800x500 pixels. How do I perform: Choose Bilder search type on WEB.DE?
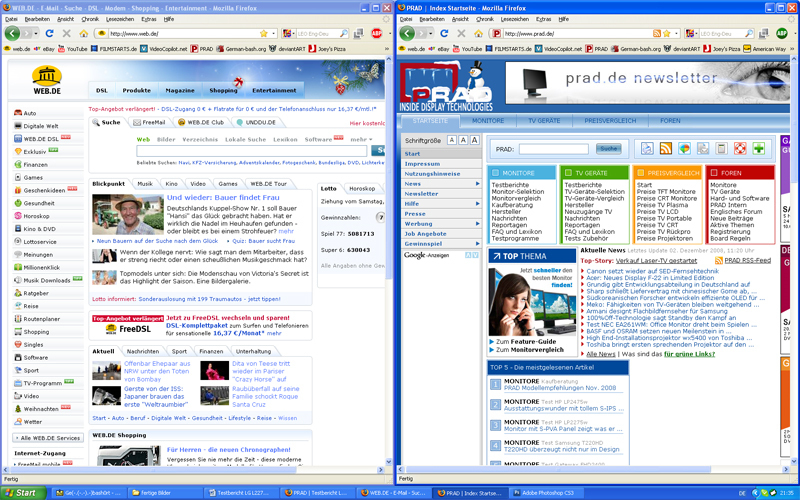166,139
